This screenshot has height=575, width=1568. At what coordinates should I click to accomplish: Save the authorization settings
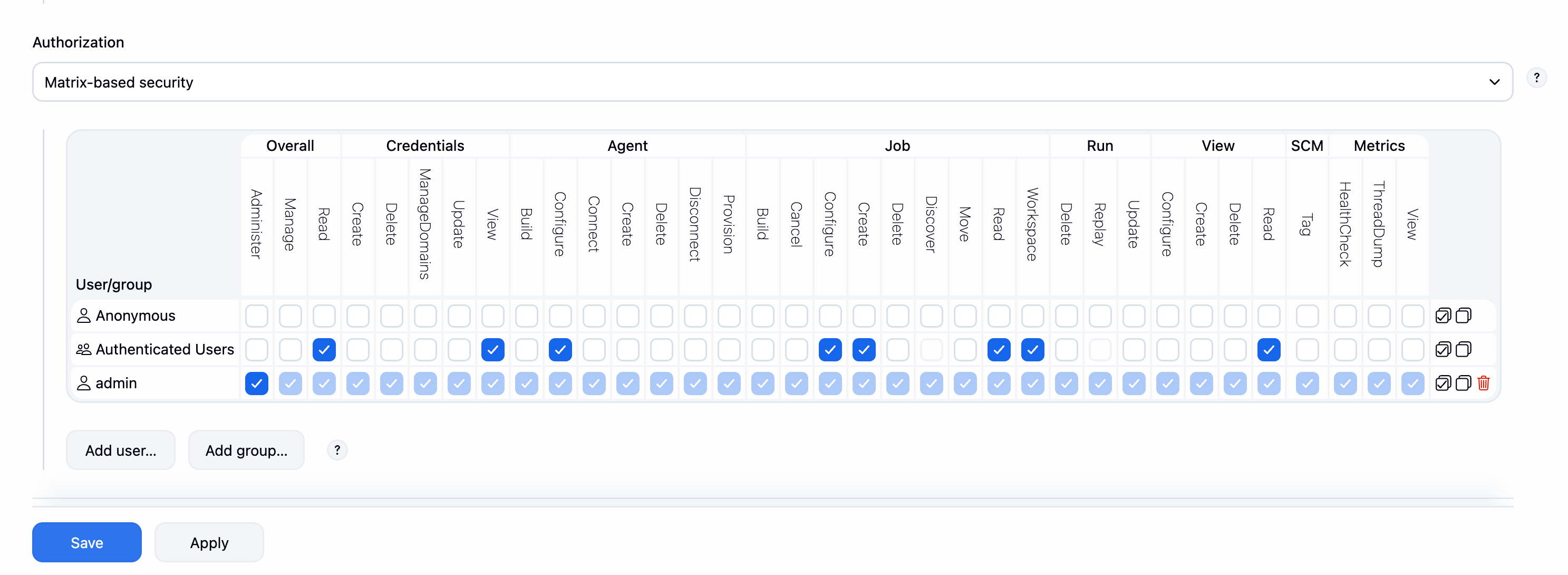[87, 542]
